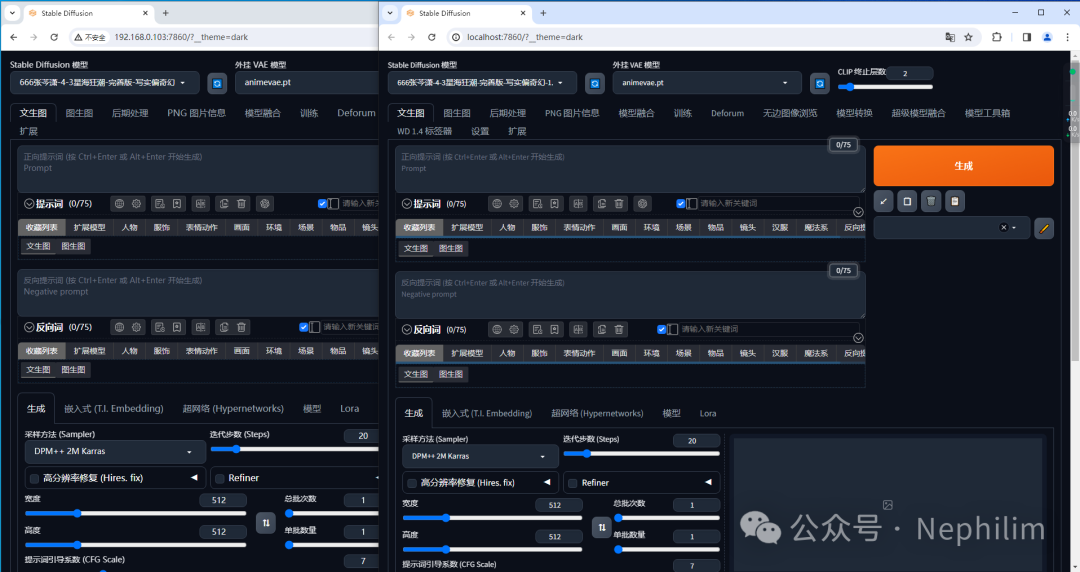This screenshot has height=572, width=1080.
Task: Open the animevae.pt VAE dropdown in right window
Action: coord(707,83)
